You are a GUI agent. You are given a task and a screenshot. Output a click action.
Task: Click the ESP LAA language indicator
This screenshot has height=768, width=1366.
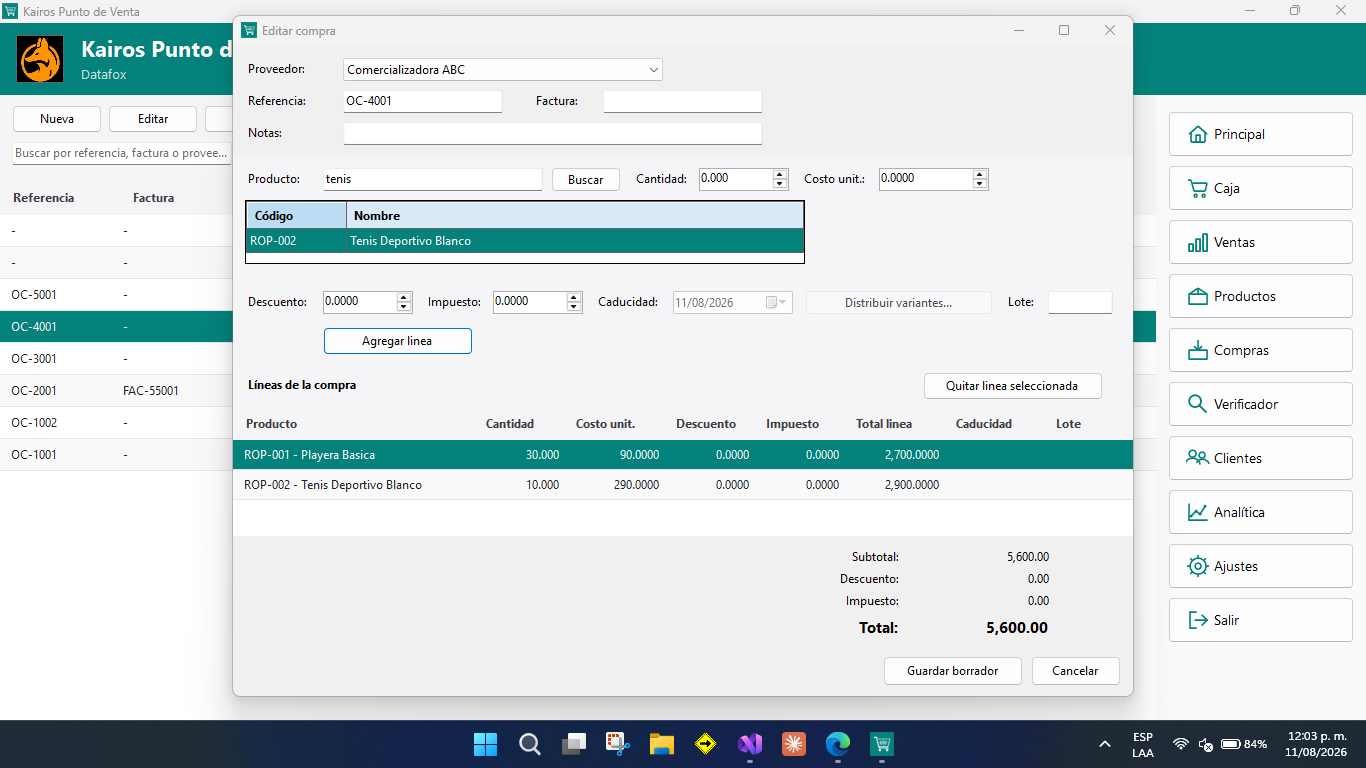(1143, 744)
